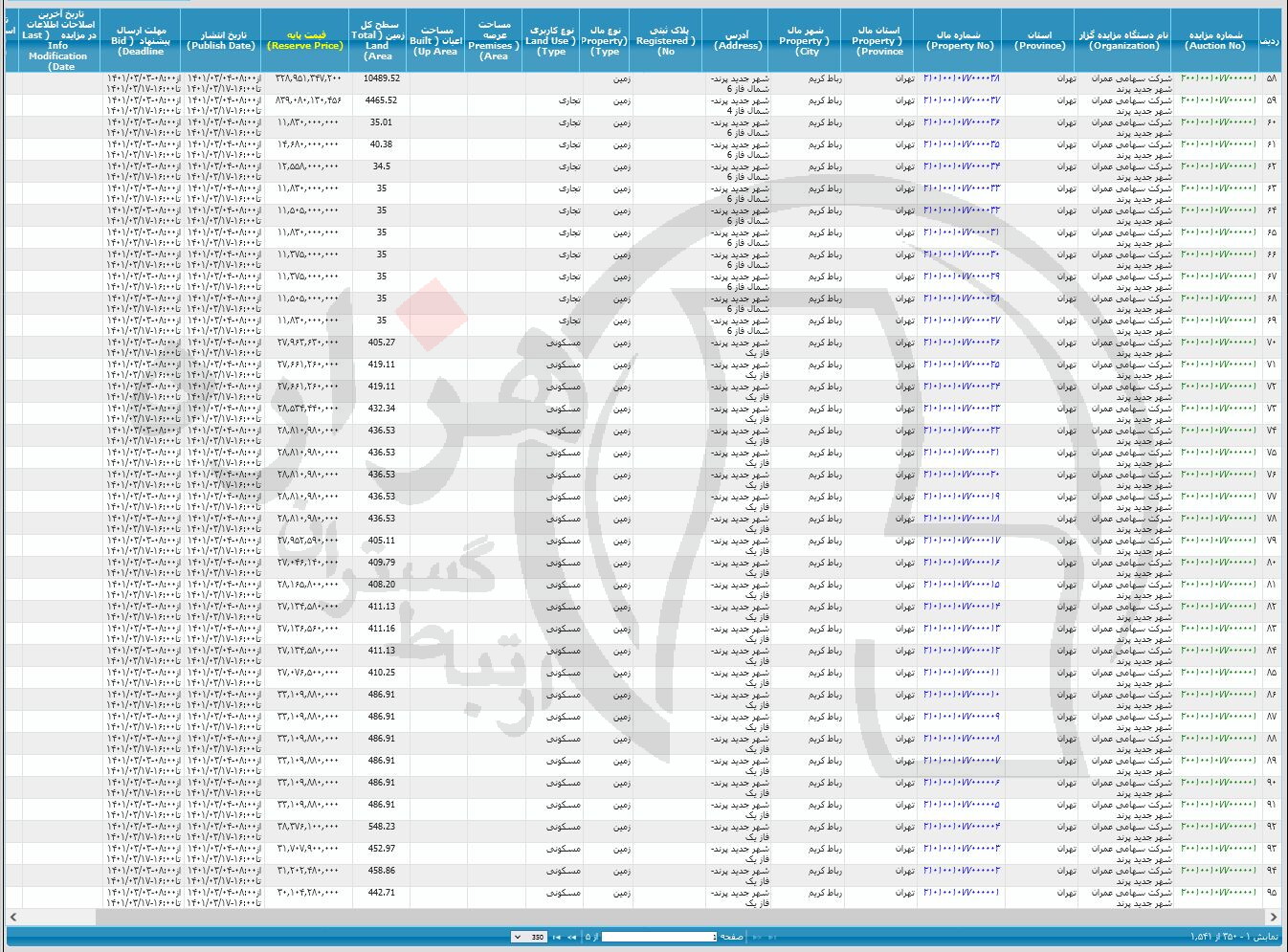
Task: Open the auction number link in row ۵۸
Action: [1219, 78]
